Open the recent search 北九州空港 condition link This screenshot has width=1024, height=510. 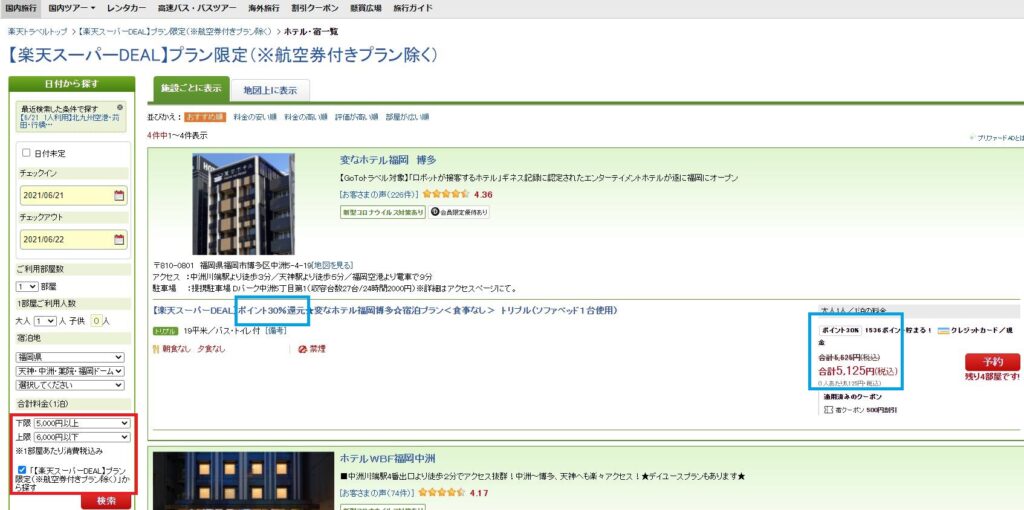[x=70, y=120]
